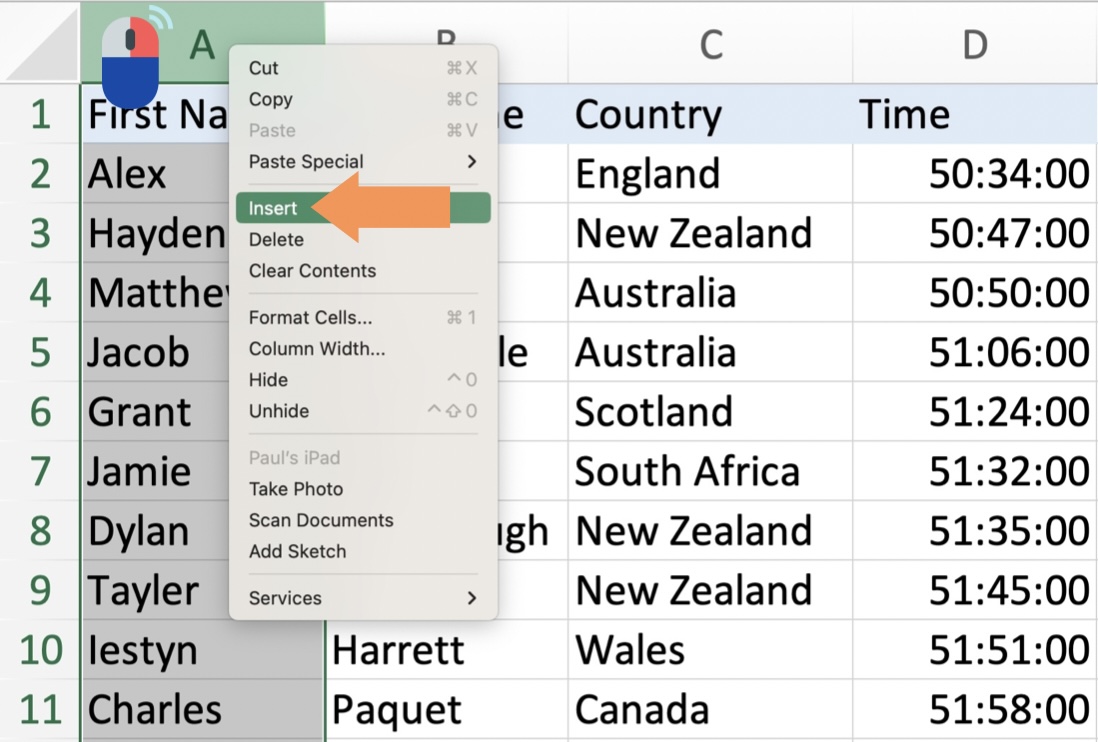1098x742 pixels.
Task: Click the 51:32:00 time cell
Action: click(x=975, y=471)
